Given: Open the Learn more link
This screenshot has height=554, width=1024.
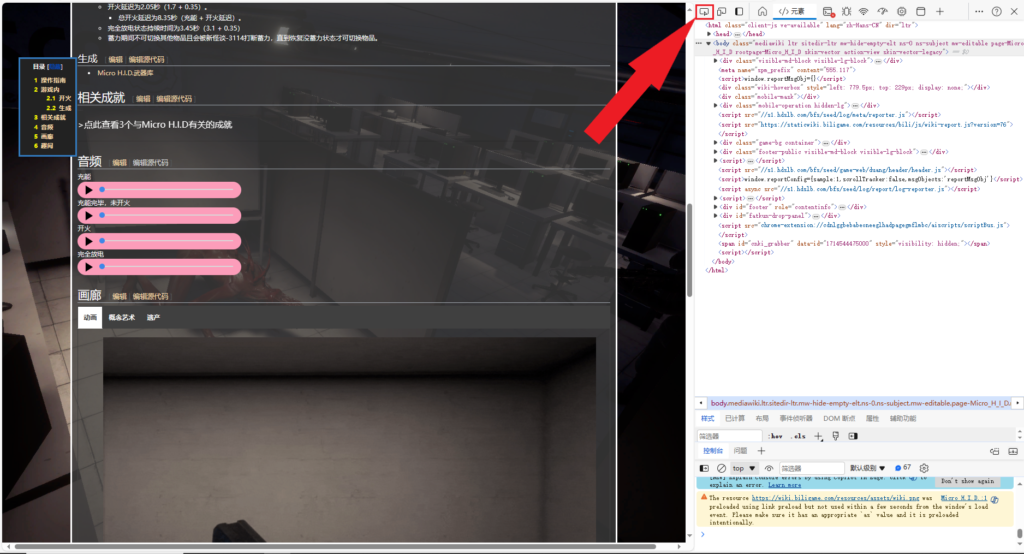Looking at the screenshot, I should pyautogui.click(x=784, y=485).
